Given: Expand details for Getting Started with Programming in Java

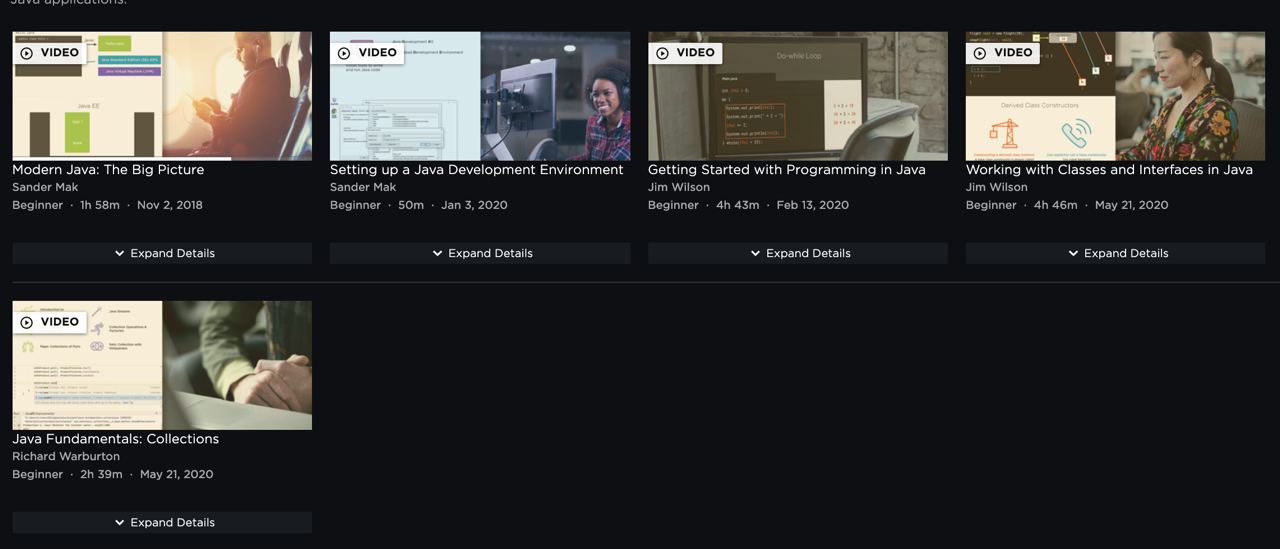Looking at the screenshot, I should (798, 253).
